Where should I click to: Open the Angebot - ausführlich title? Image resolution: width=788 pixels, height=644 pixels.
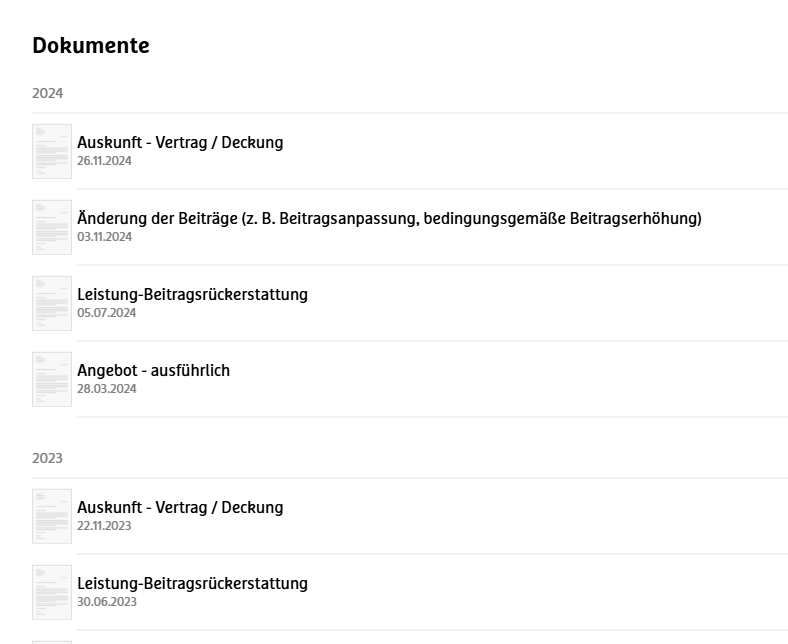pos(153,370)
